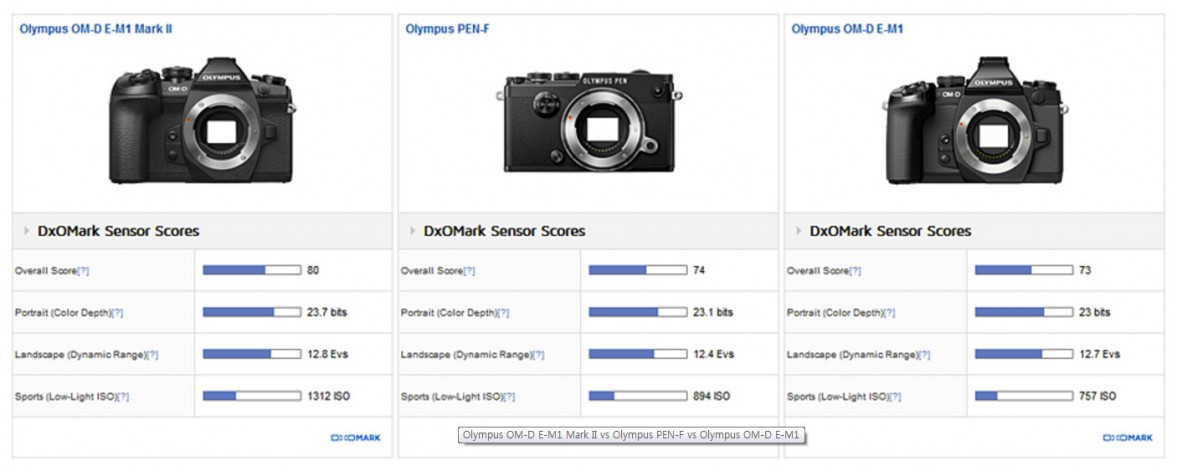
Task: Open Portrait Color Depth help for PEN-F
Action: coord(503,313)
